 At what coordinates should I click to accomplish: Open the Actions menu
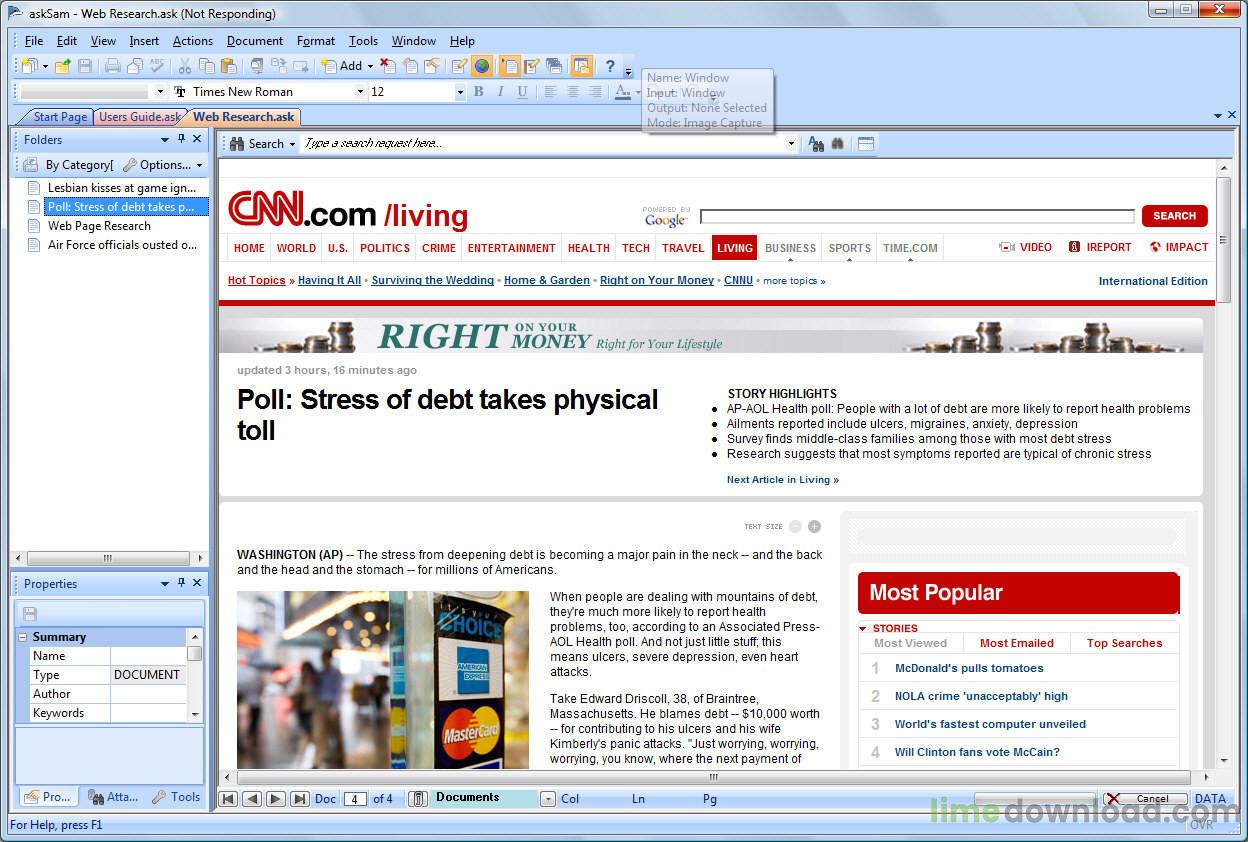(192, 41)
